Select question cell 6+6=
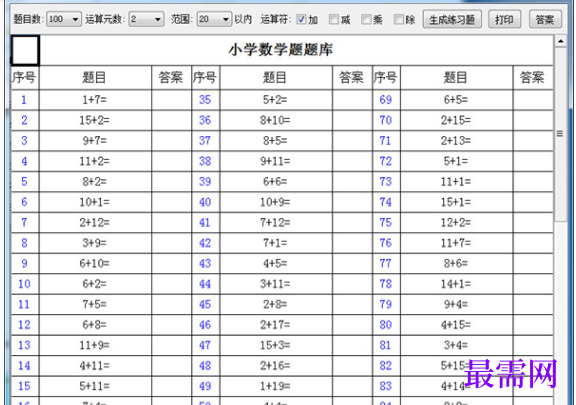 click(276, 182)
